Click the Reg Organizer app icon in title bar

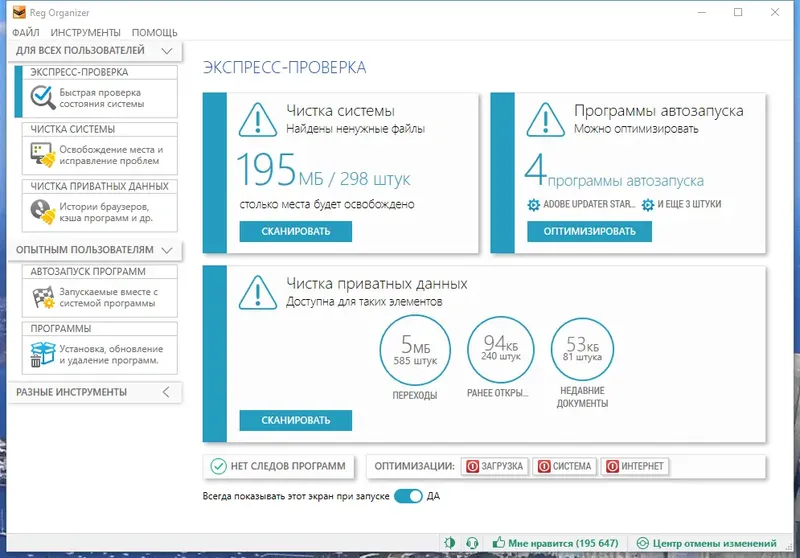point(19,12)
